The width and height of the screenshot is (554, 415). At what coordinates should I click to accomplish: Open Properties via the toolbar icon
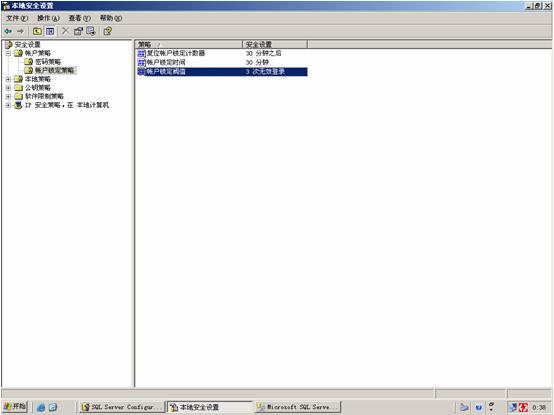[x=78, y=31]
